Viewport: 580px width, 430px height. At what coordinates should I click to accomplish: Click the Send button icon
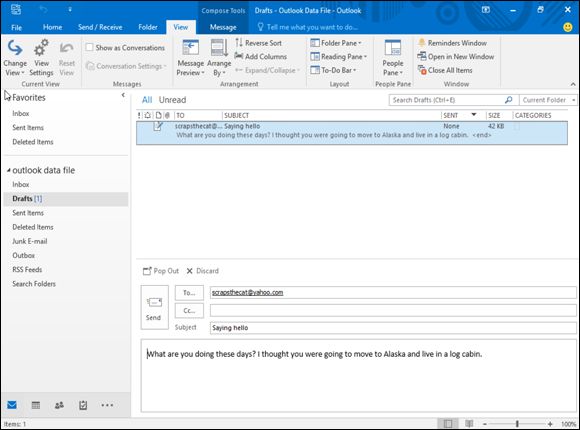(x=154, y=303)
